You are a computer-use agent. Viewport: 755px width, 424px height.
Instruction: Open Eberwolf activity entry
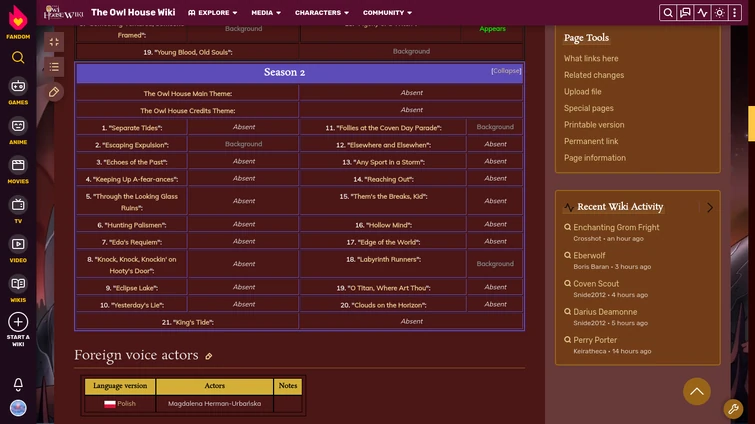(x=589, y=256)
